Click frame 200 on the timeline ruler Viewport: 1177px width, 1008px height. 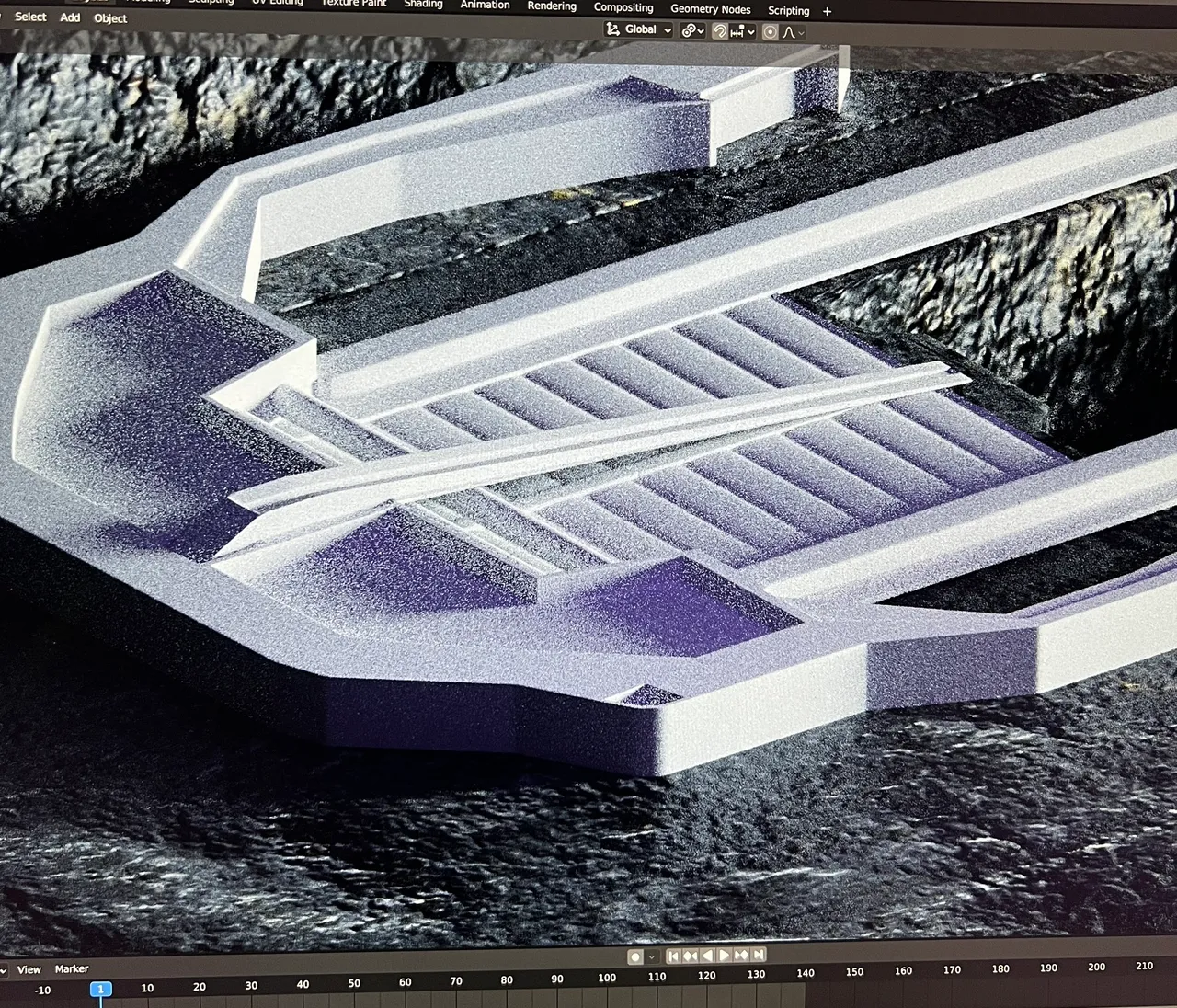point(1096,968)
